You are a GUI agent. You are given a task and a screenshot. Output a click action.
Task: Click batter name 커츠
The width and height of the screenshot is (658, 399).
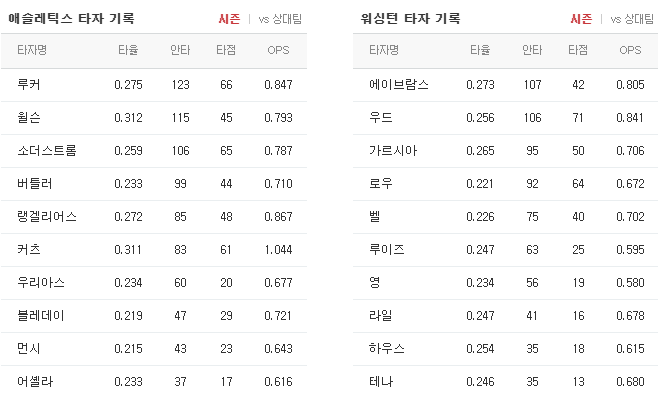pos(29,250)
